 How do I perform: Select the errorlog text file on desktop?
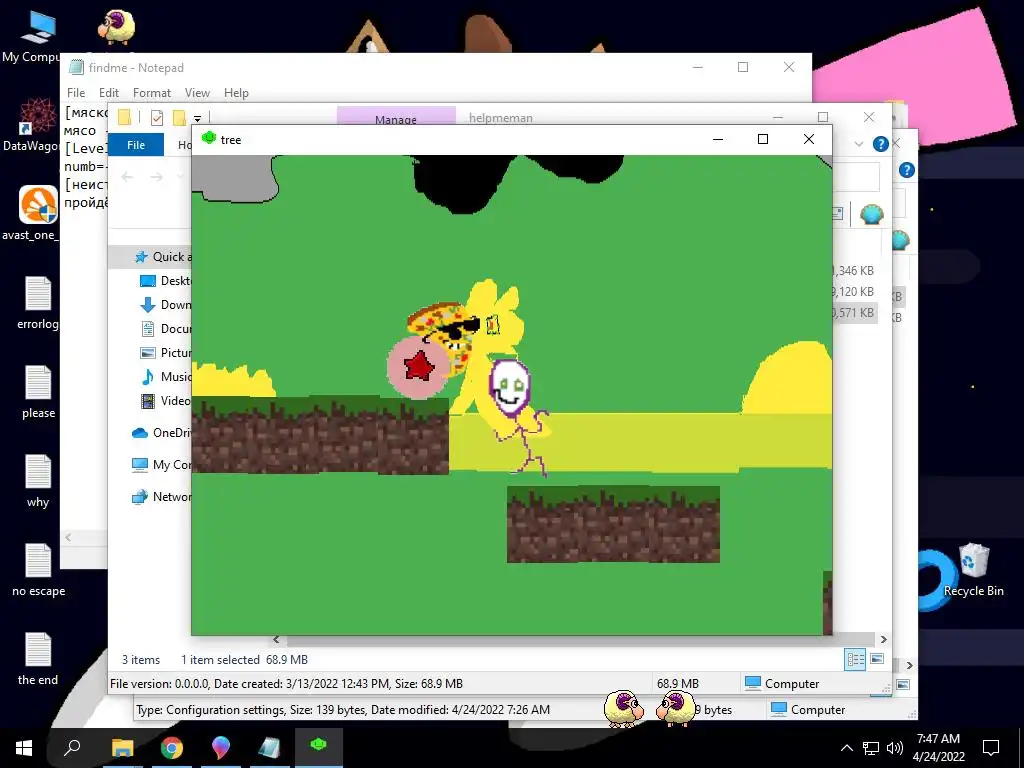click(37, 303)
